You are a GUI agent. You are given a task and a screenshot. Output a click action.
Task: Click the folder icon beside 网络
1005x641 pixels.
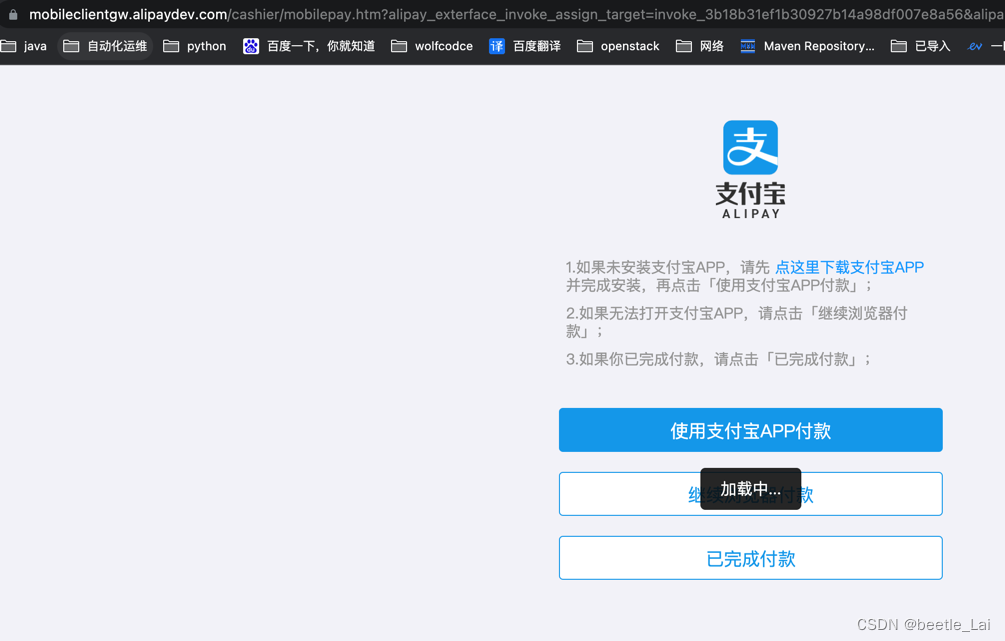pyautogui.click(x=684, y=46)
